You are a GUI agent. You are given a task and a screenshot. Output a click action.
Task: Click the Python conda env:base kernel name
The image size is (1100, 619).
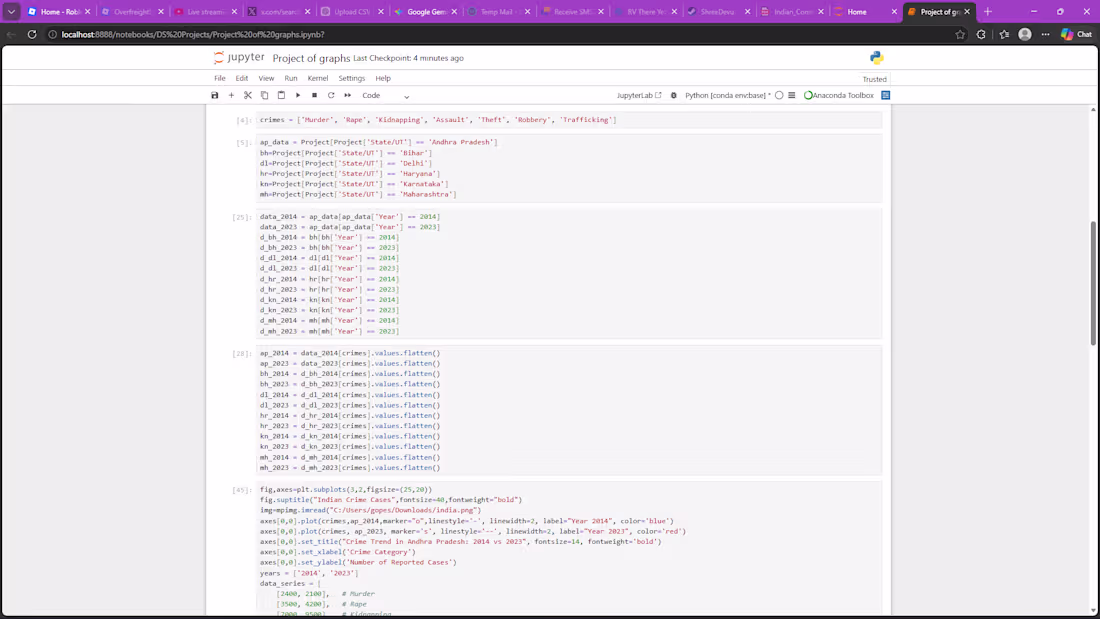pyautogui.click(x=727, y=95)
